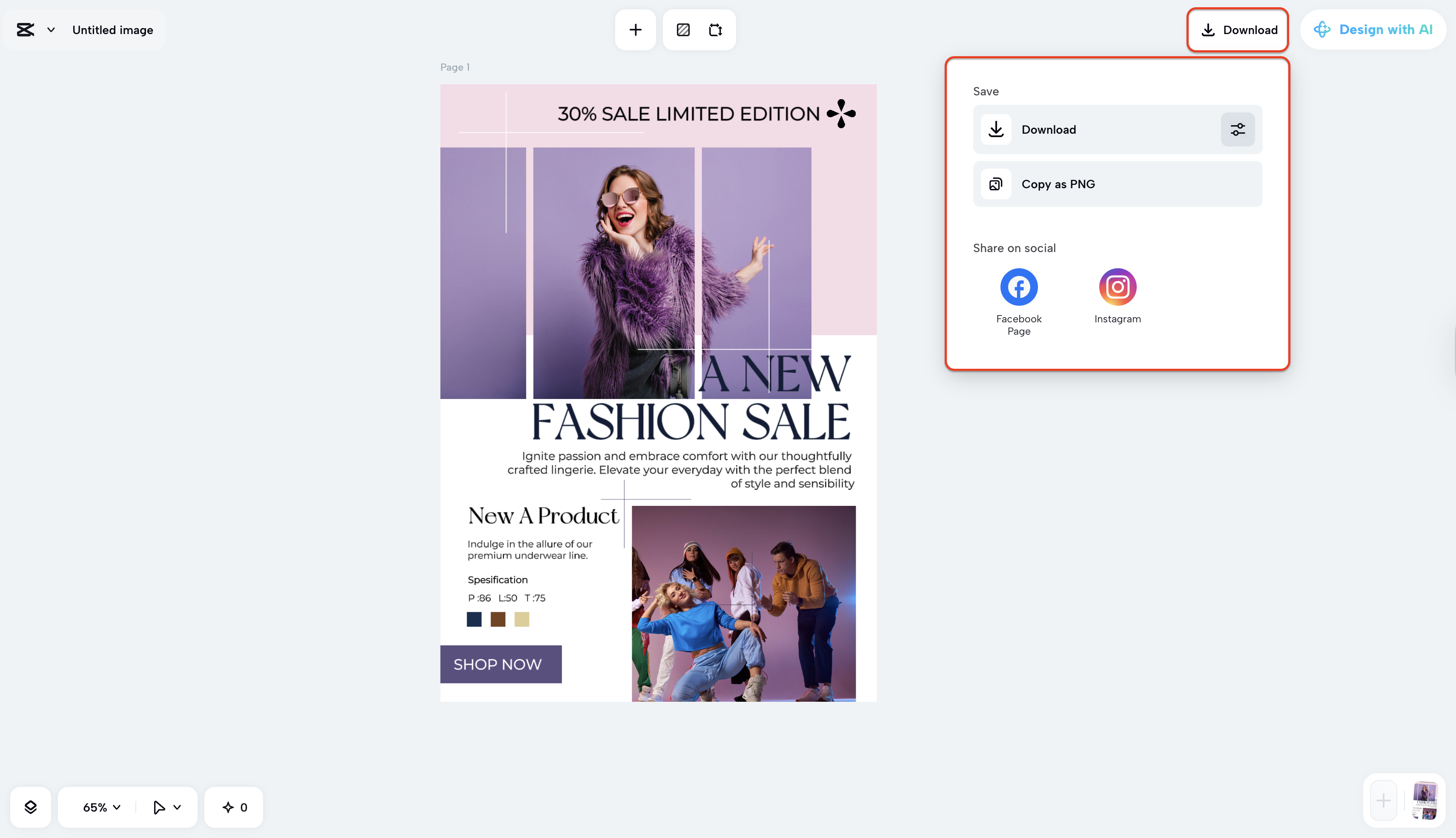Choose Copy as PNG

(1058, 184)
